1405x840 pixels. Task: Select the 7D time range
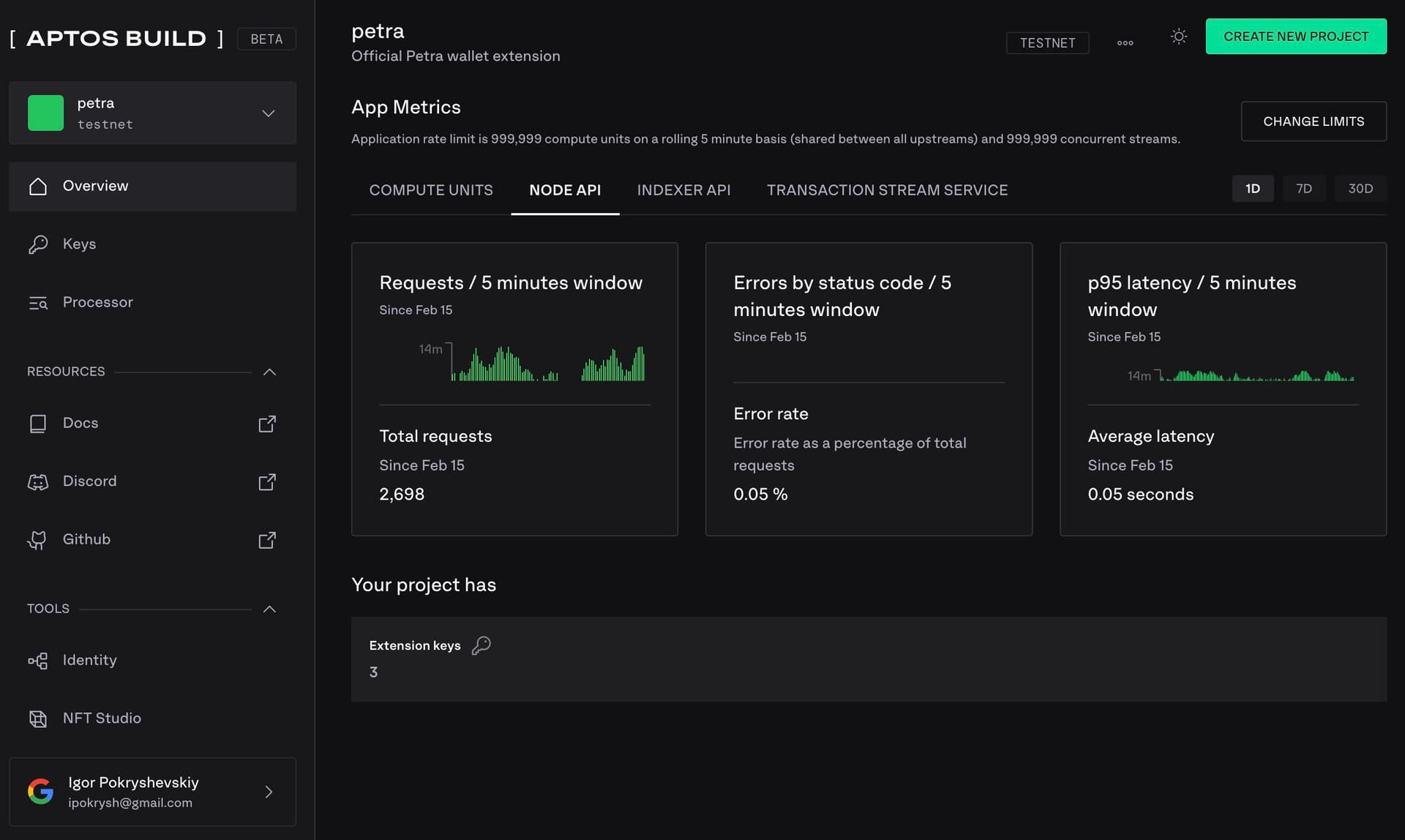[1304, 189]
